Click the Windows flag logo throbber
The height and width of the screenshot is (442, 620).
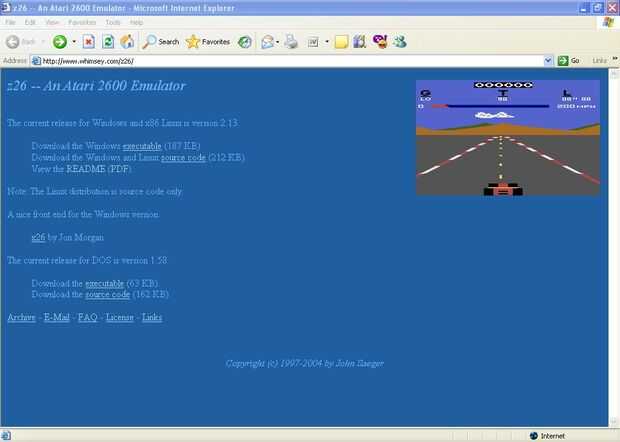click(608, 22)
